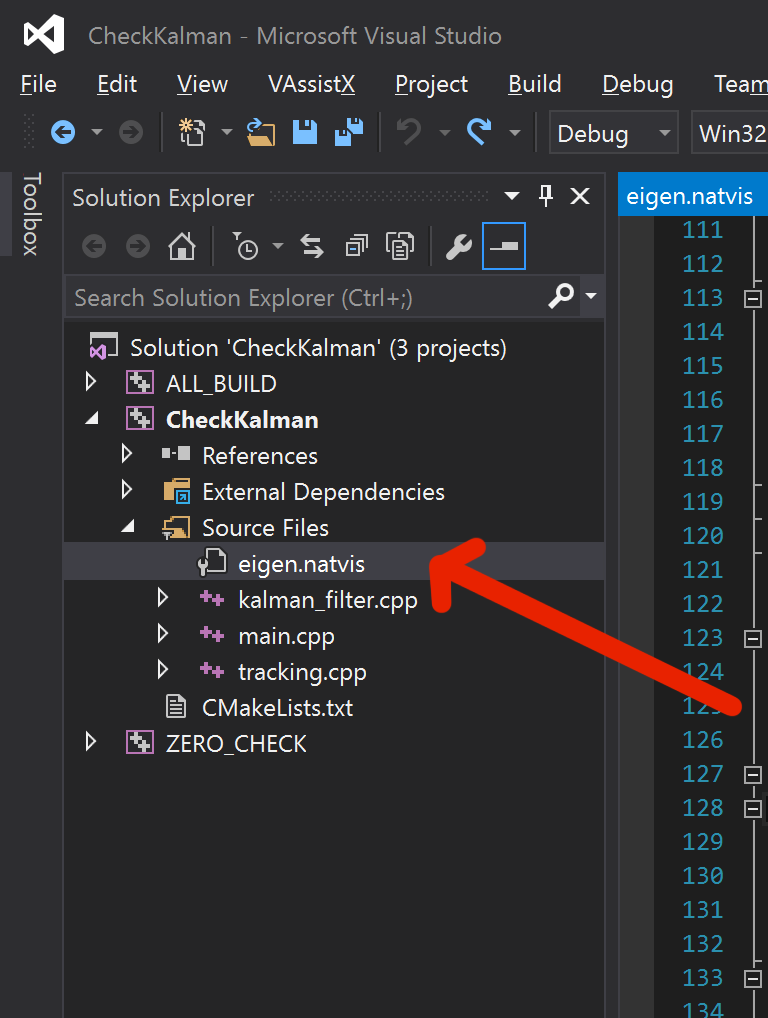768x1018 pixels.
Task: Open the New Project dropdown arrow
Action: [227, 132]
